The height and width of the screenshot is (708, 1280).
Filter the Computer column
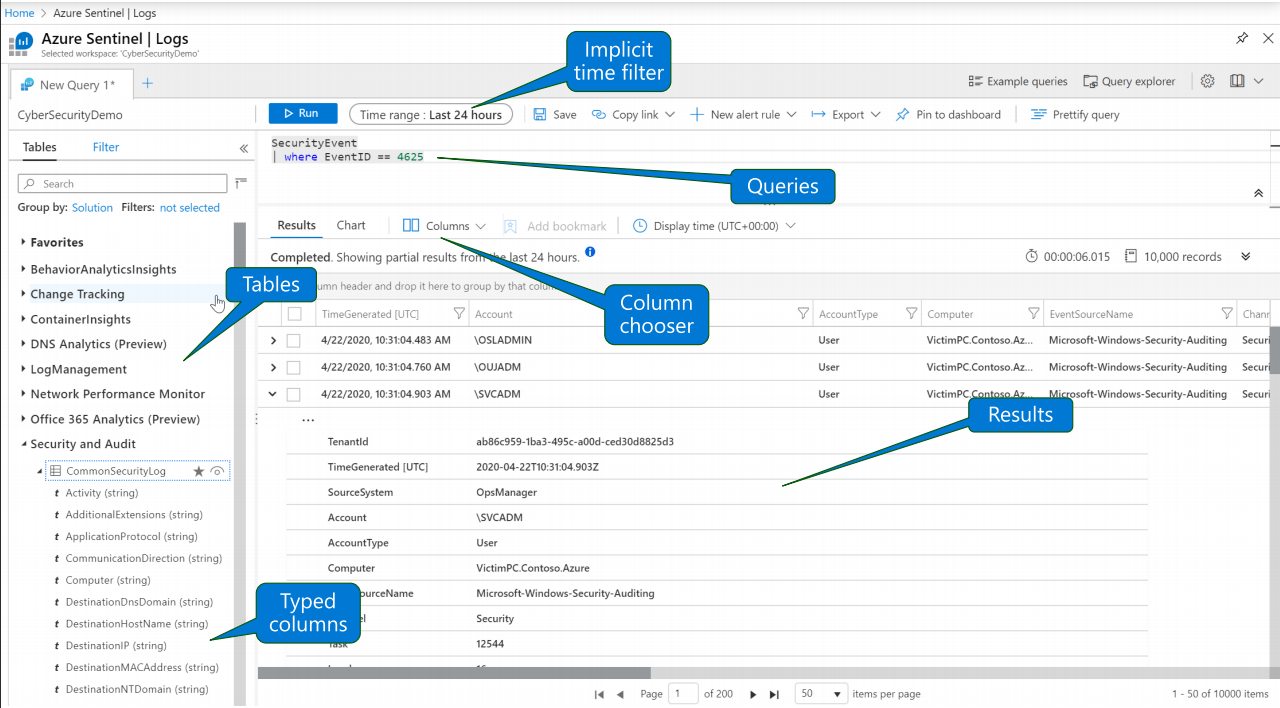click(1035, 314)
